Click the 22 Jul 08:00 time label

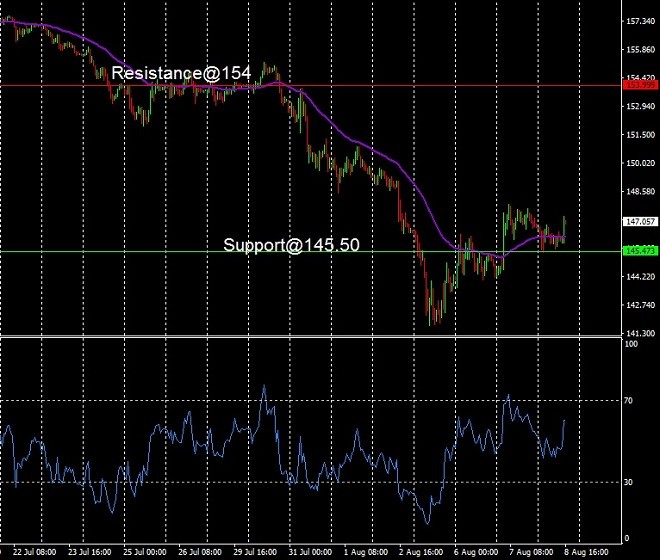pyautogui.click(x=35, y=552)
